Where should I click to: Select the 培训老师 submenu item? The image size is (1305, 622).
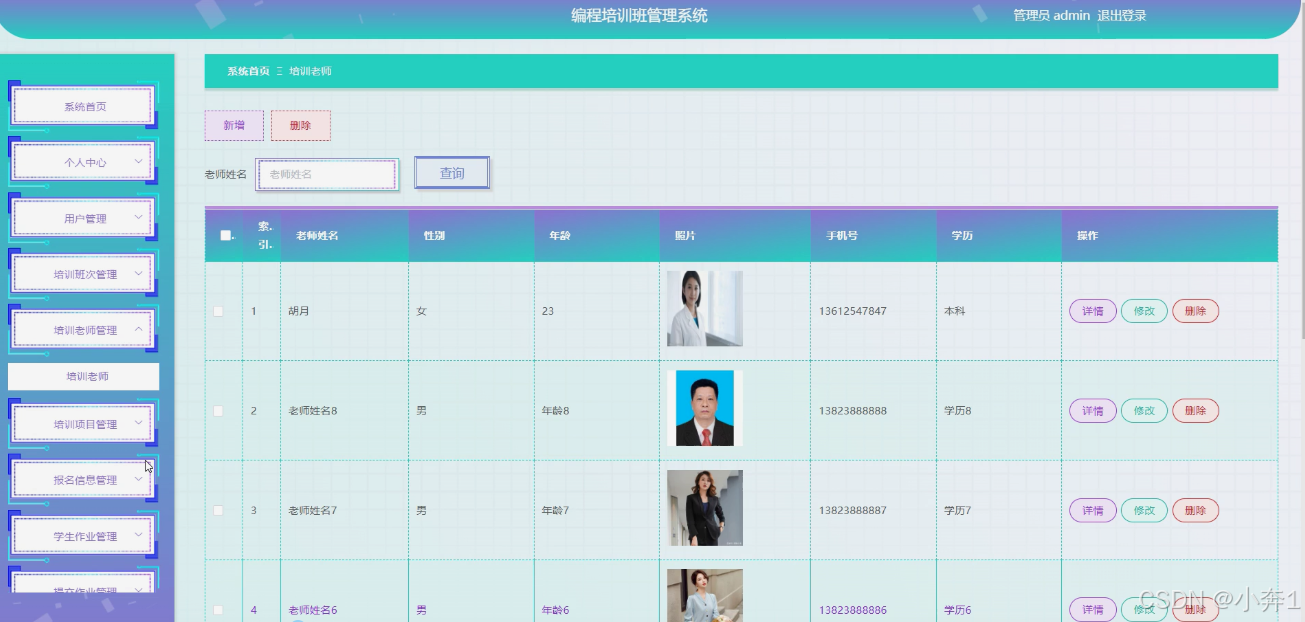84,377
